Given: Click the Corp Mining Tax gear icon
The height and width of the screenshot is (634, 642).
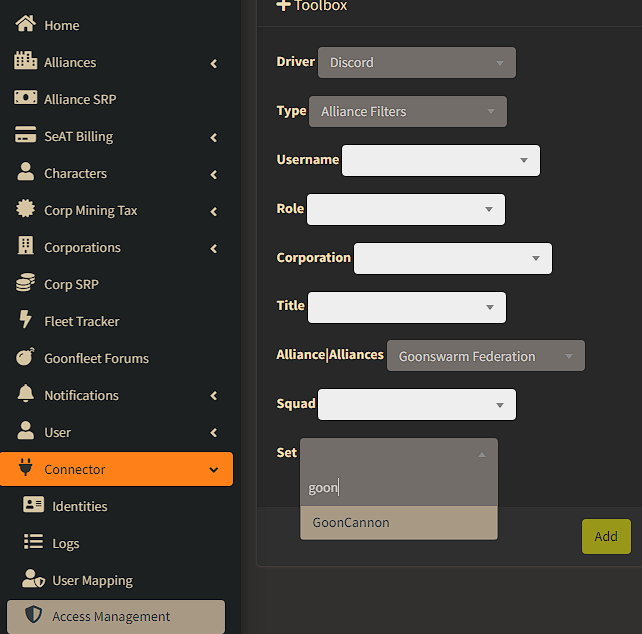Looking at the screenshot, I should [26, 210].
